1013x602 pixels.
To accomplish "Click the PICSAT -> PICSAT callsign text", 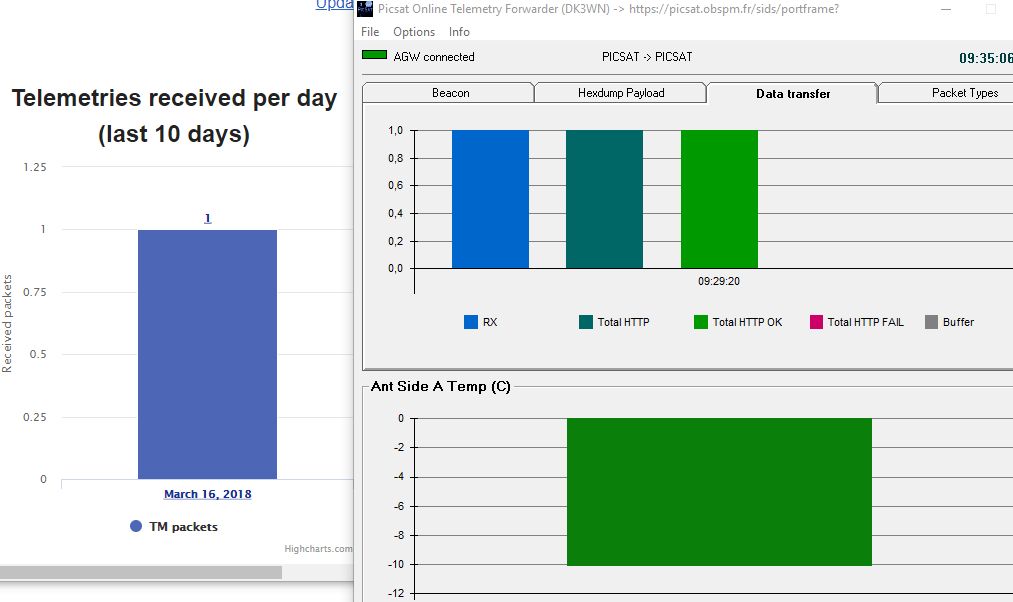I will tap(647, 57).
